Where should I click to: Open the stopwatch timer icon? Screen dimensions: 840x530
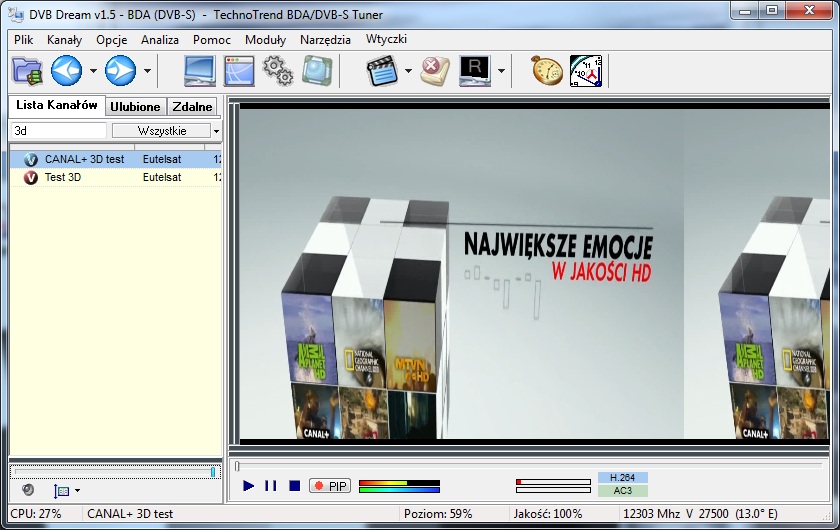[x=547, y=71]
